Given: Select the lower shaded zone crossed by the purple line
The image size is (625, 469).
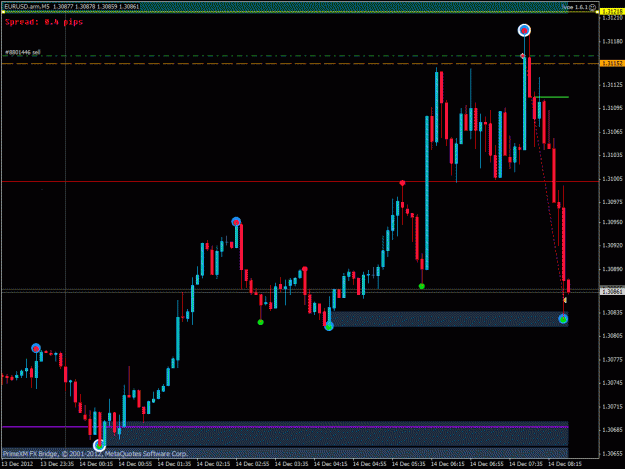Looking at the screenshot, I should pos(337,433).
